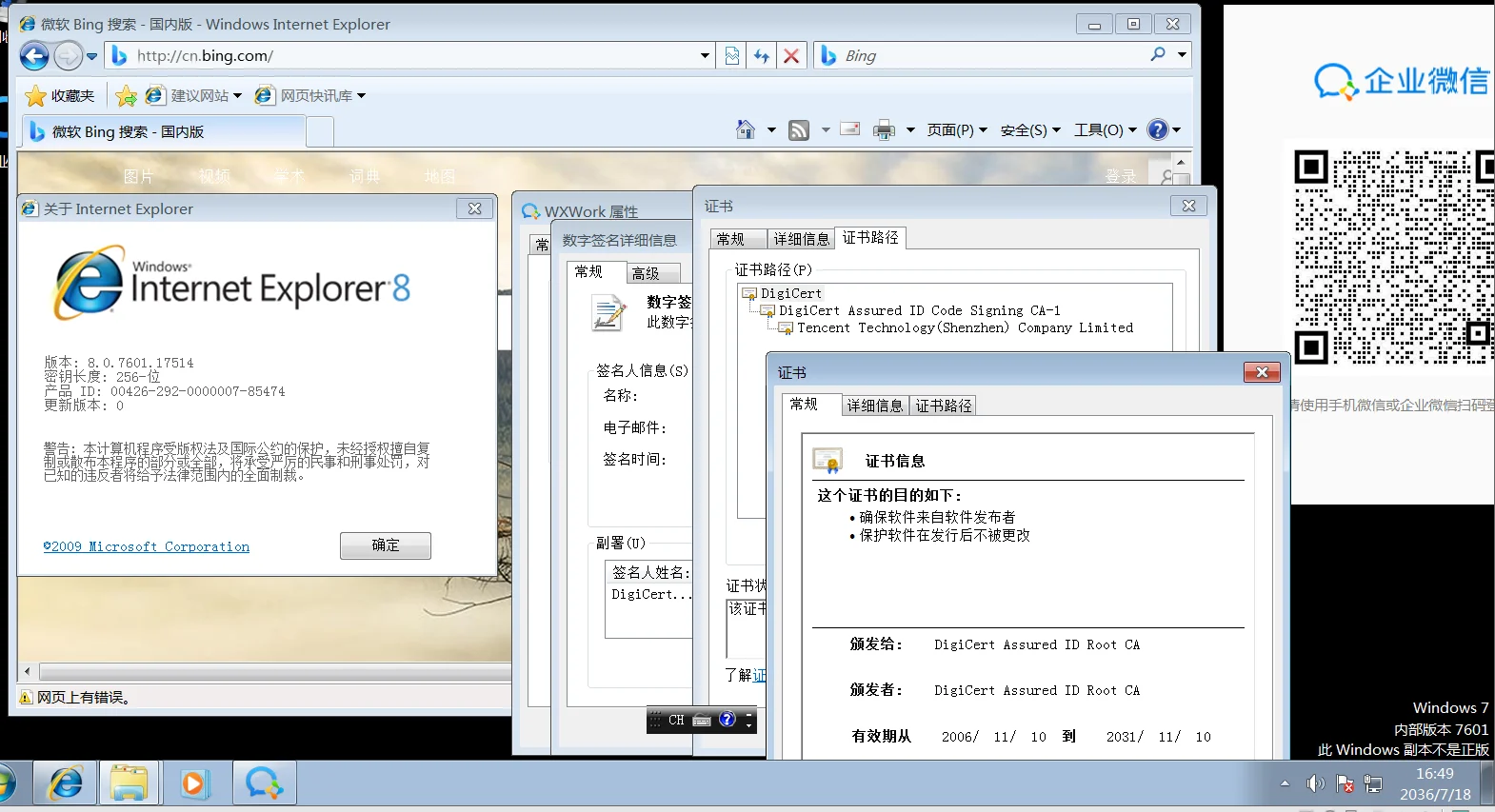Screen dimensions: 1495x812
Task: Open the 工具(O) menu
Action: pyautogui.click(x=1106, y=130)
